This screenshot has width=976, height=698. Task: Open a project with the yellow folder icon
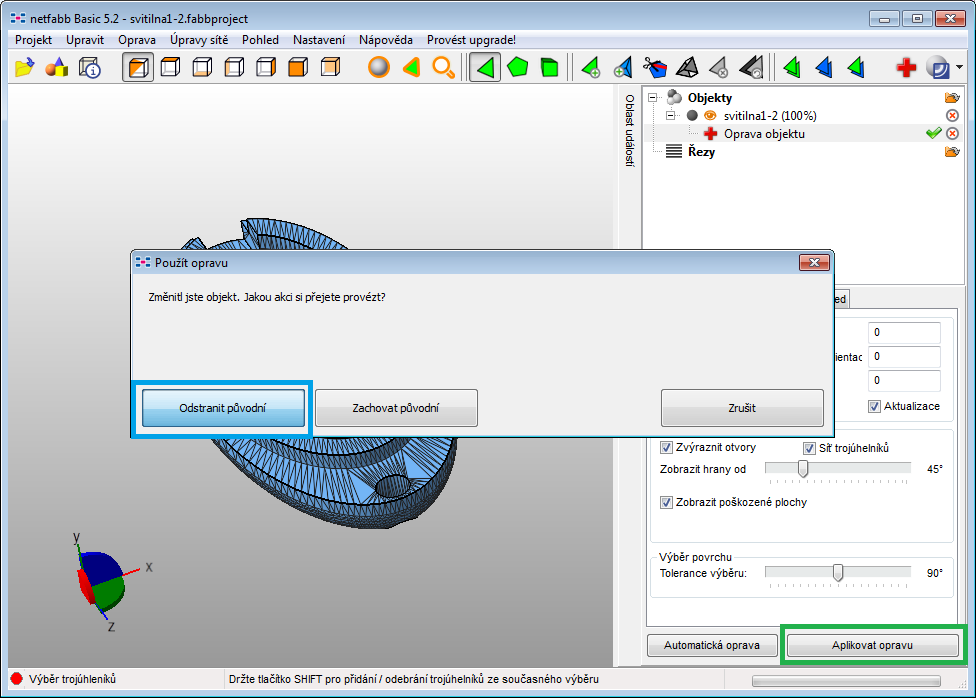[23, 67]
